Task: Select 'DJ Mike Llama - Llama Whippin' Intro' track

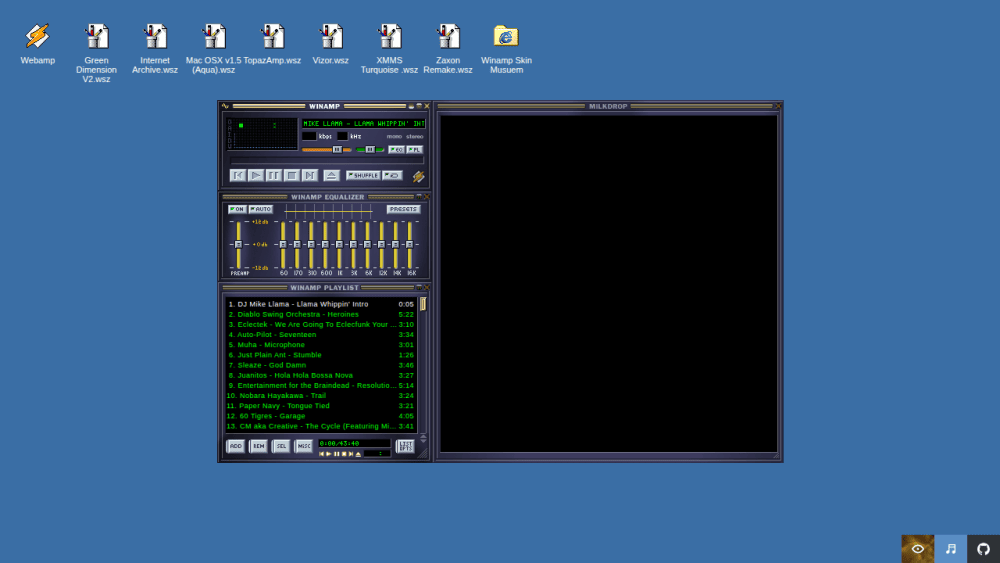Action: point(321,304)
